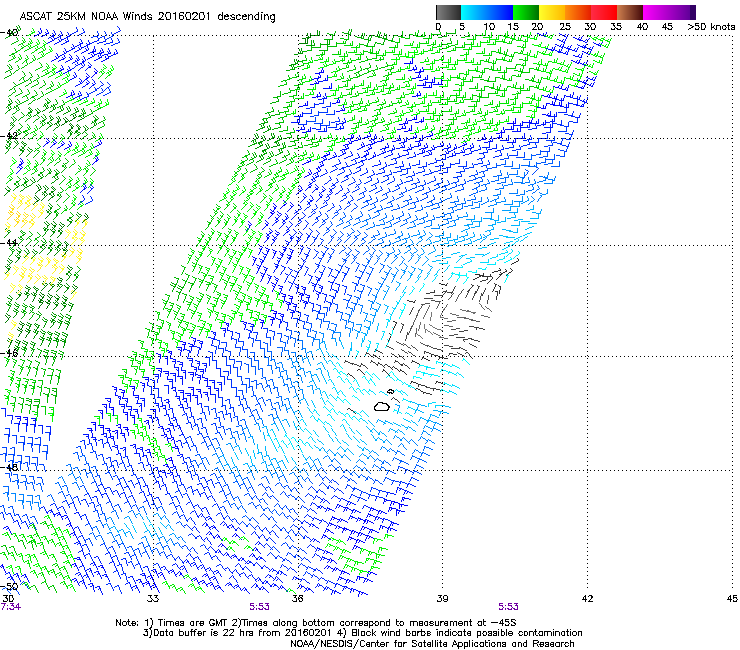This screenshot has width=740, height=650.
Task: Click the red 30–35 knots legend segment
Action: pos(604,12)
